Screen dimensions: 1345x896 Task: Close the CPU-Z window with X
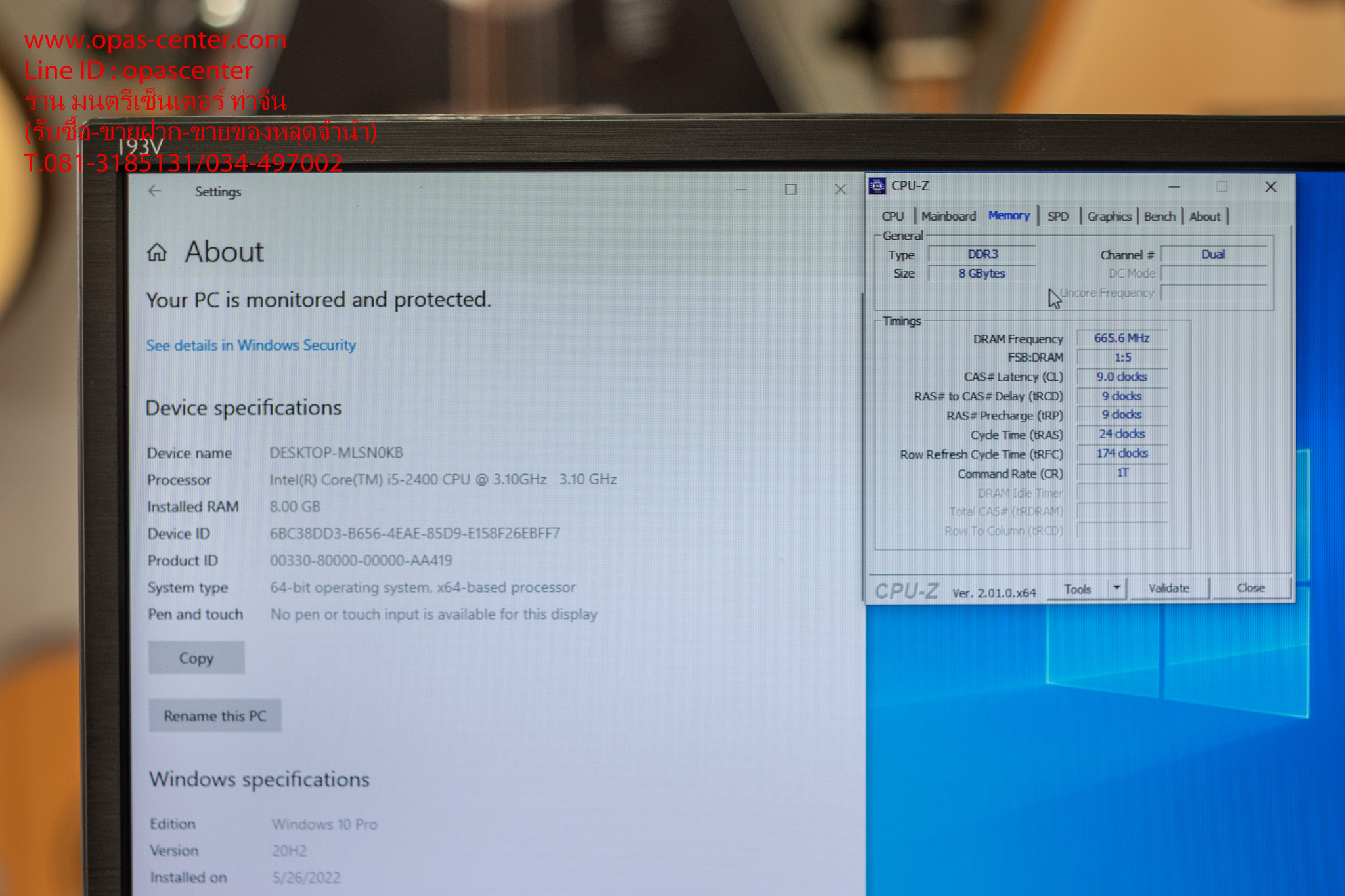(1271, 187)
